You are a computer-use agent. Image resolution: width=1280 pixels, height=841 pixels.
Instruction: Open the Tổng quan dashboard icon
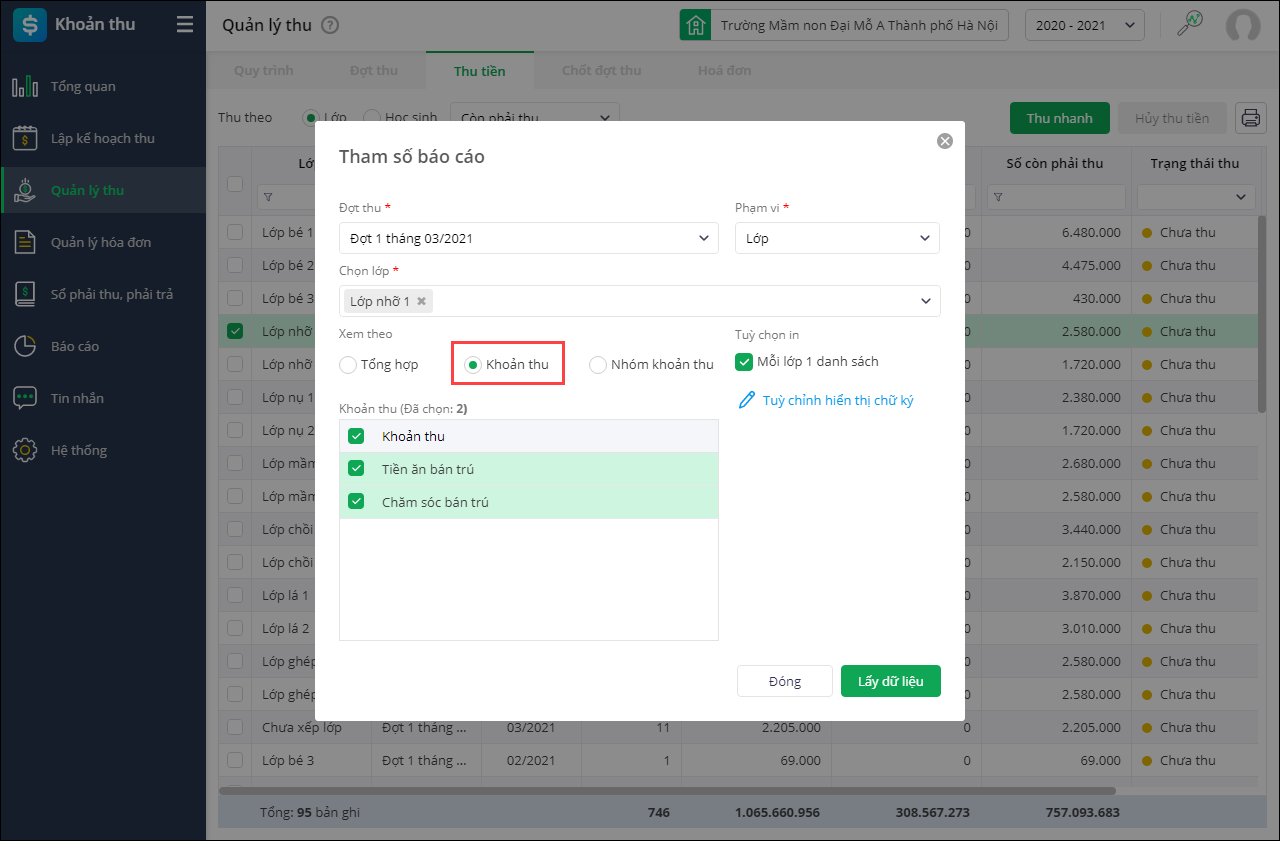[x=25, y=87]
